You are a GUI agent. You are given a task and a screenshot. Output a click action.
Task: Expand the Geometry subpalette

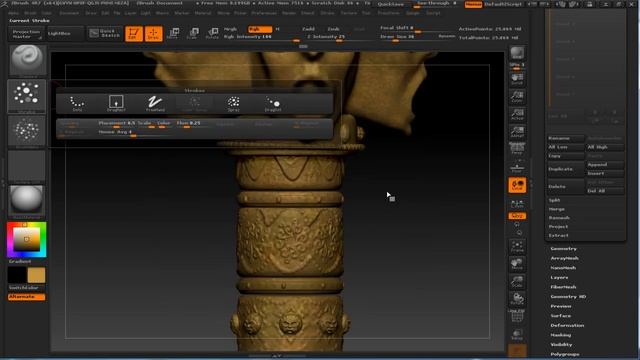[x=563, y=249]
